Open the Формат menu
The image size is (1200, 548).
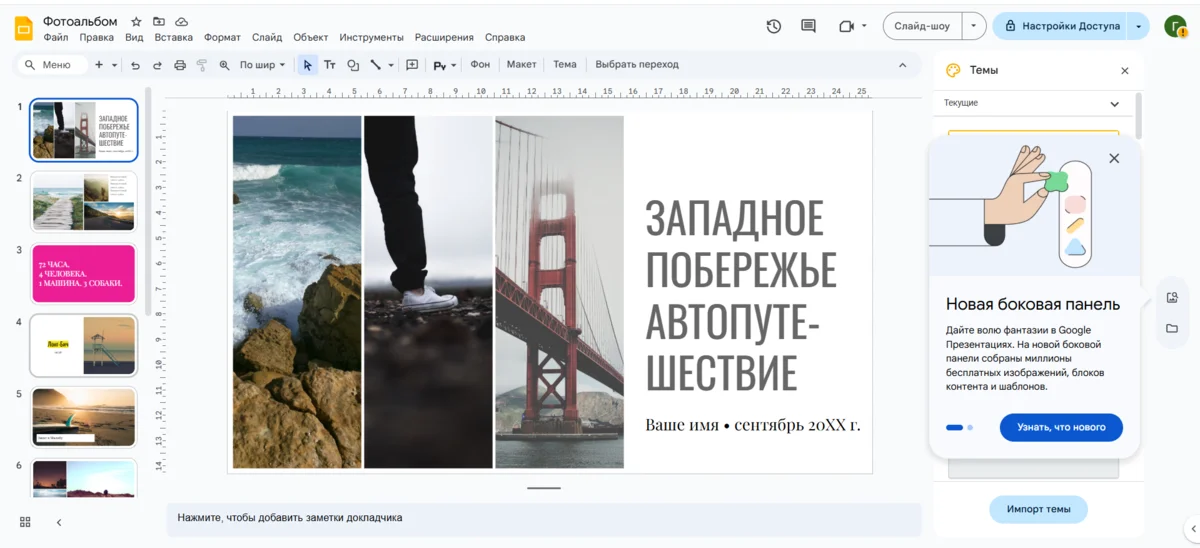pyautogui.click(x=222, y=38)
